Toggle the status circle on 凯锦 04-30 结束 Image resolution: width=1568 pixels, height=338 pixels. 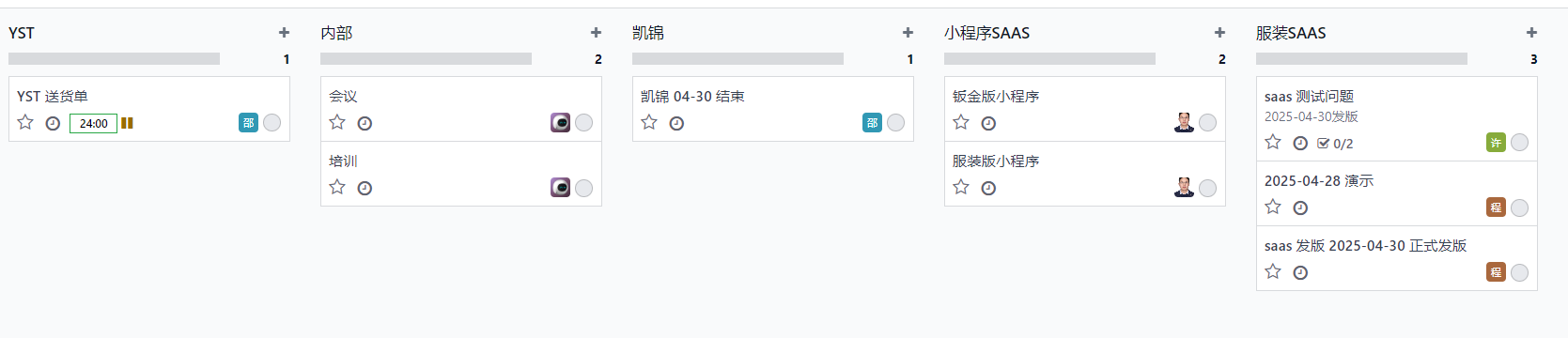(x=895, y=123)
